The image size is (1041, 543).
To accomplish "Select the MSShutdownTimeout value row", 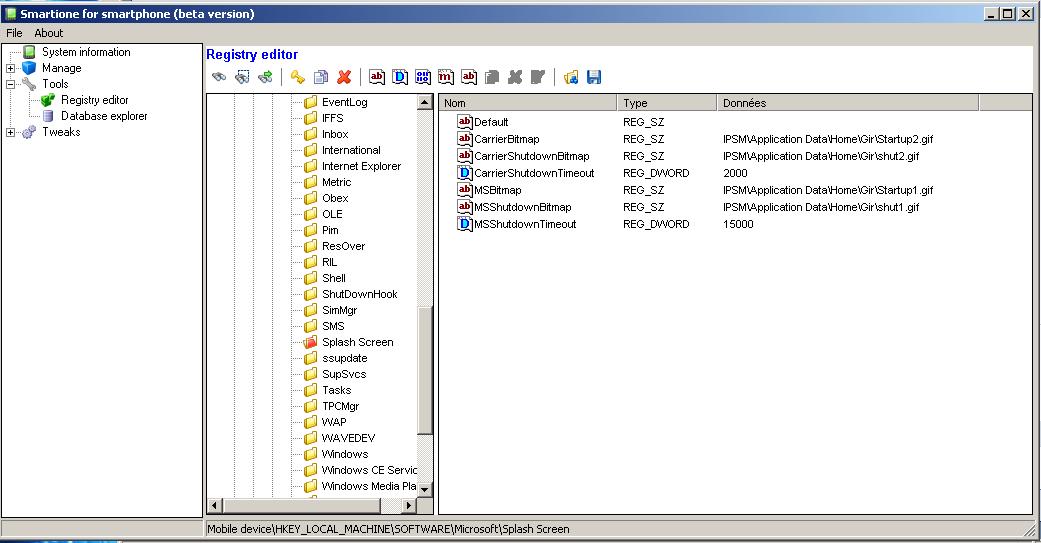I will tap(525, 224).
